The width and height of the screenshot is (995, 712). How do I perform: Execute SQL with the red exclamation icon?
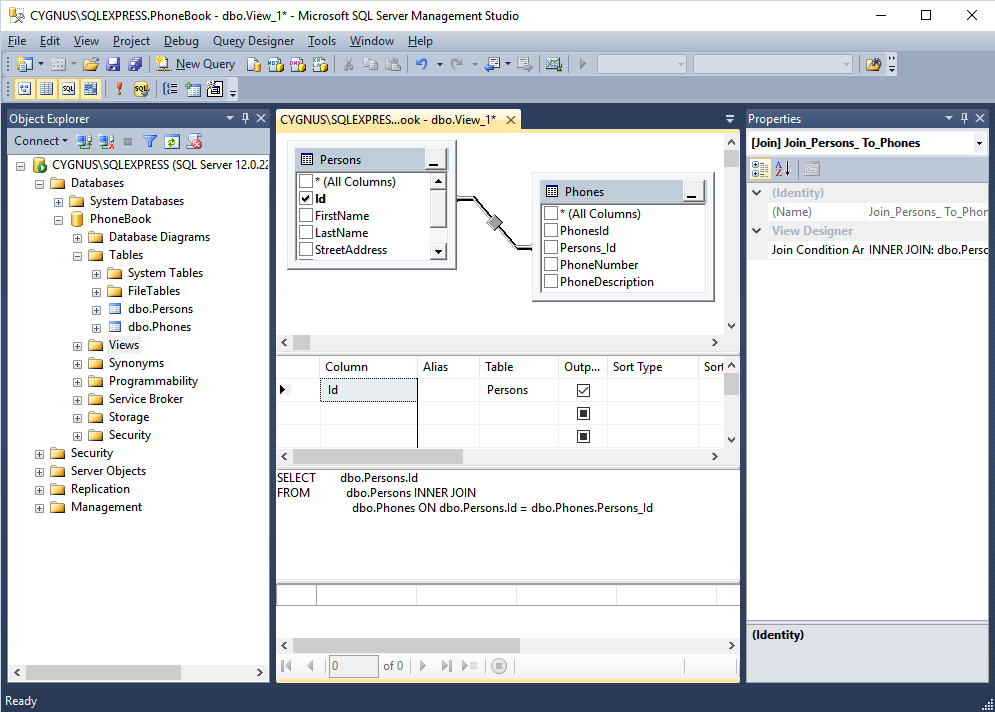[119, 89]
